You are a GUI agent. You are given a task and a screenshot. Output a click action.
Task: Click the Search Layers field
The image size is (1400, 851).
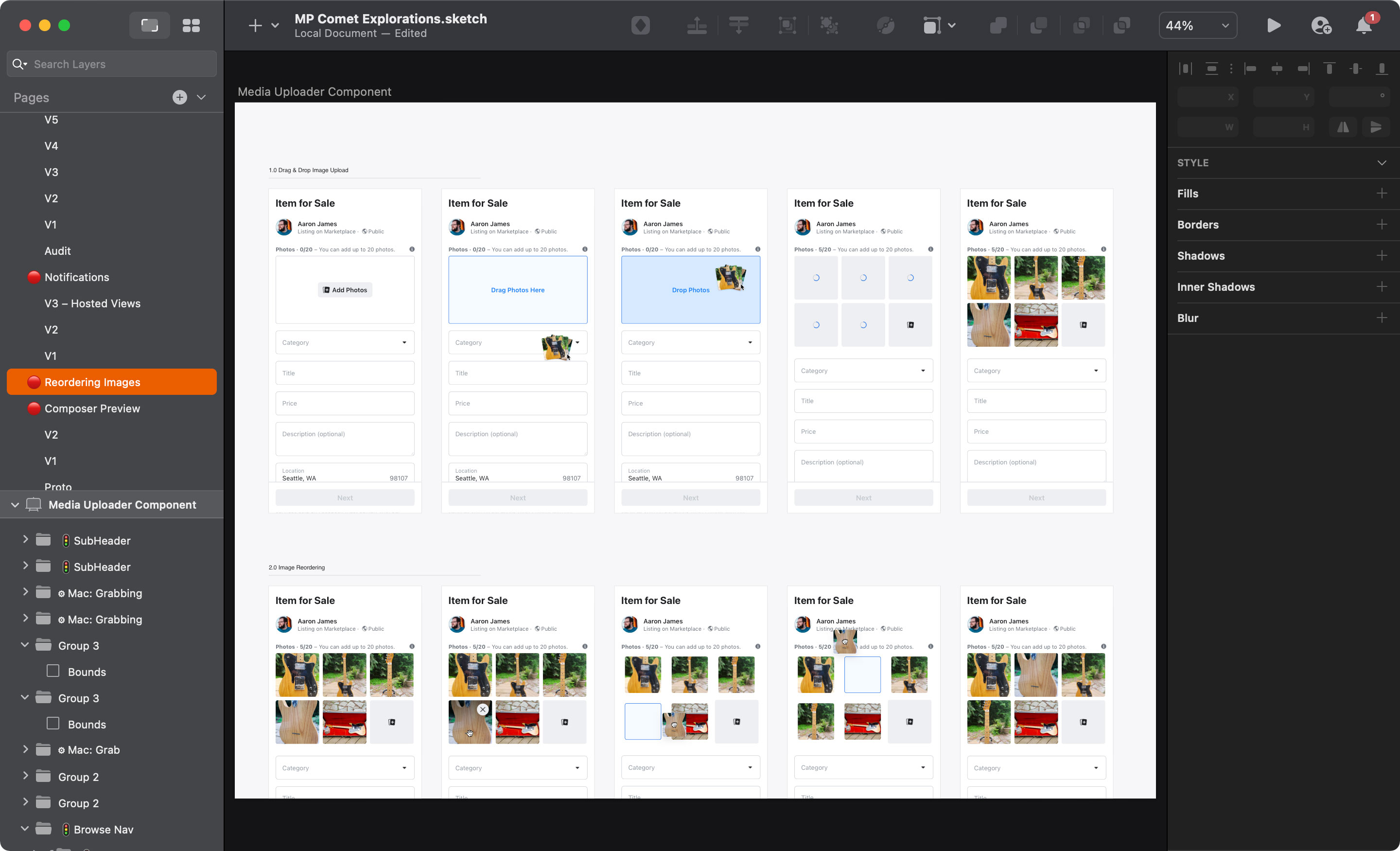click(111, 64)
